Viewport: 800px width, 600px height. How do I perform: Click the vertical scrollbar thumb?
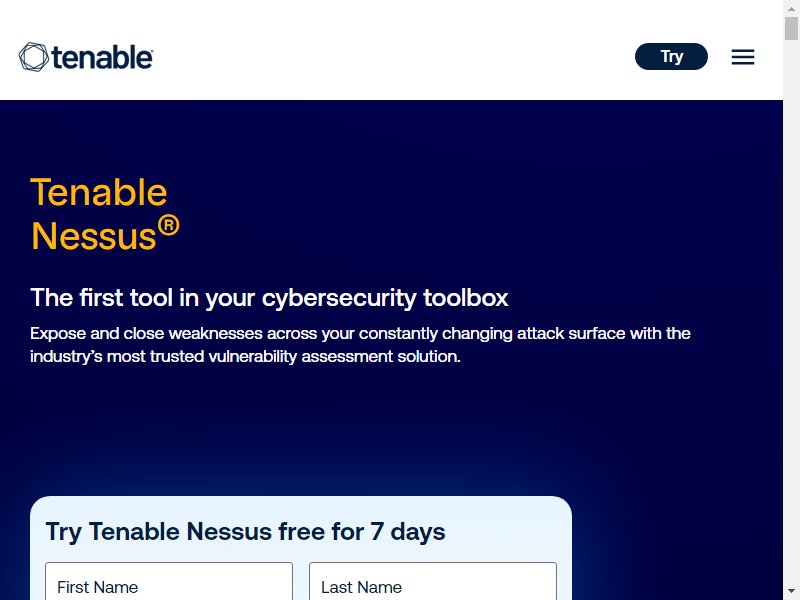click(791, 28)
